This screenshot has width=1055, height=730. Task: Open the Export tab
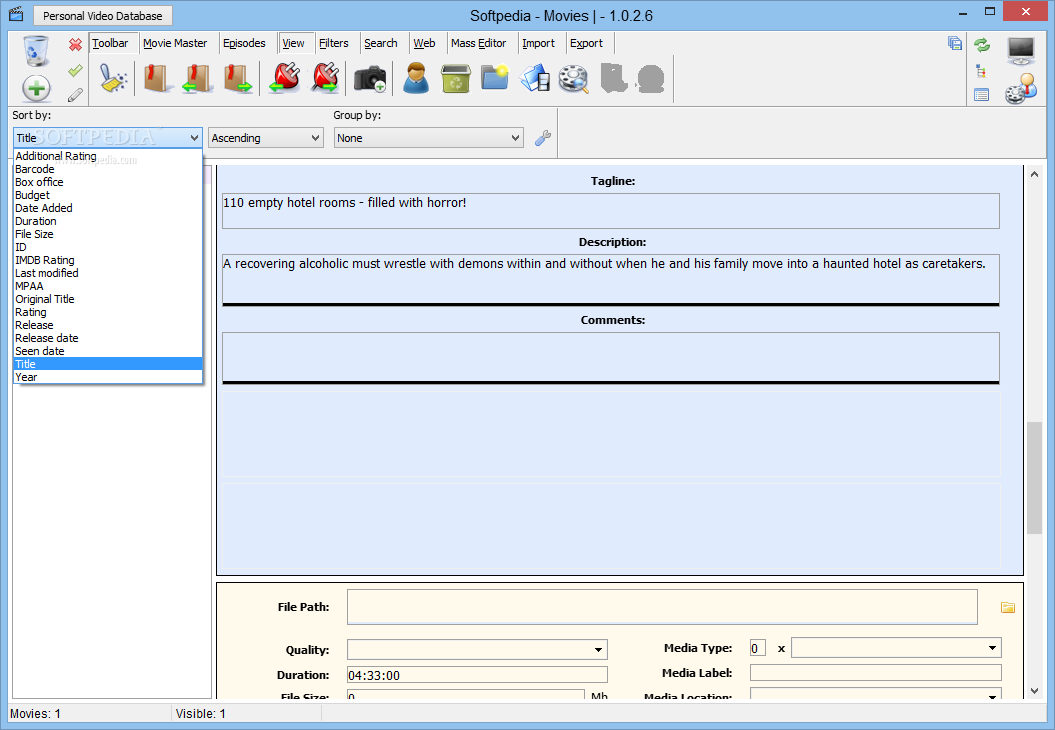pyautogui.click(x=587, y=43)
